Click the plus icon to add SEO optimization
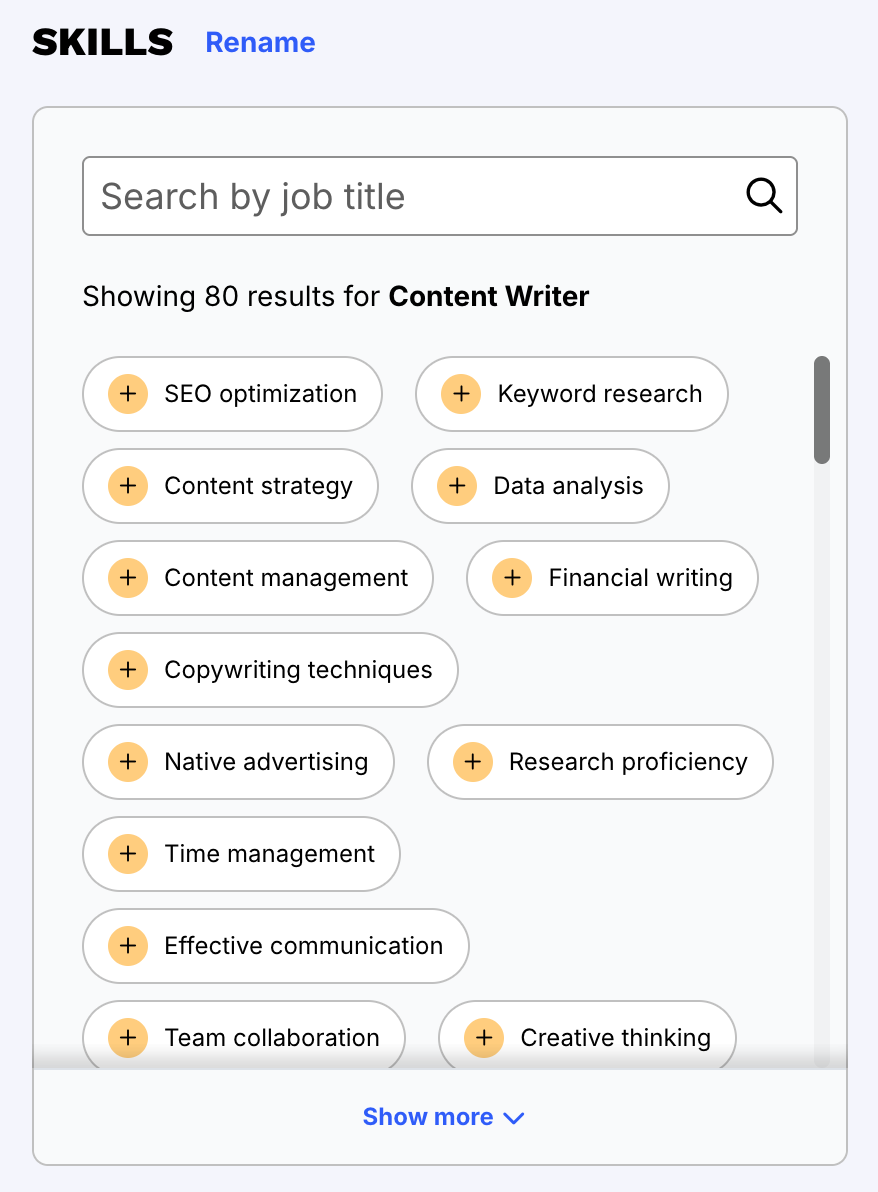Viewport: 878px width, 1192px height. (x=127, y=394)
